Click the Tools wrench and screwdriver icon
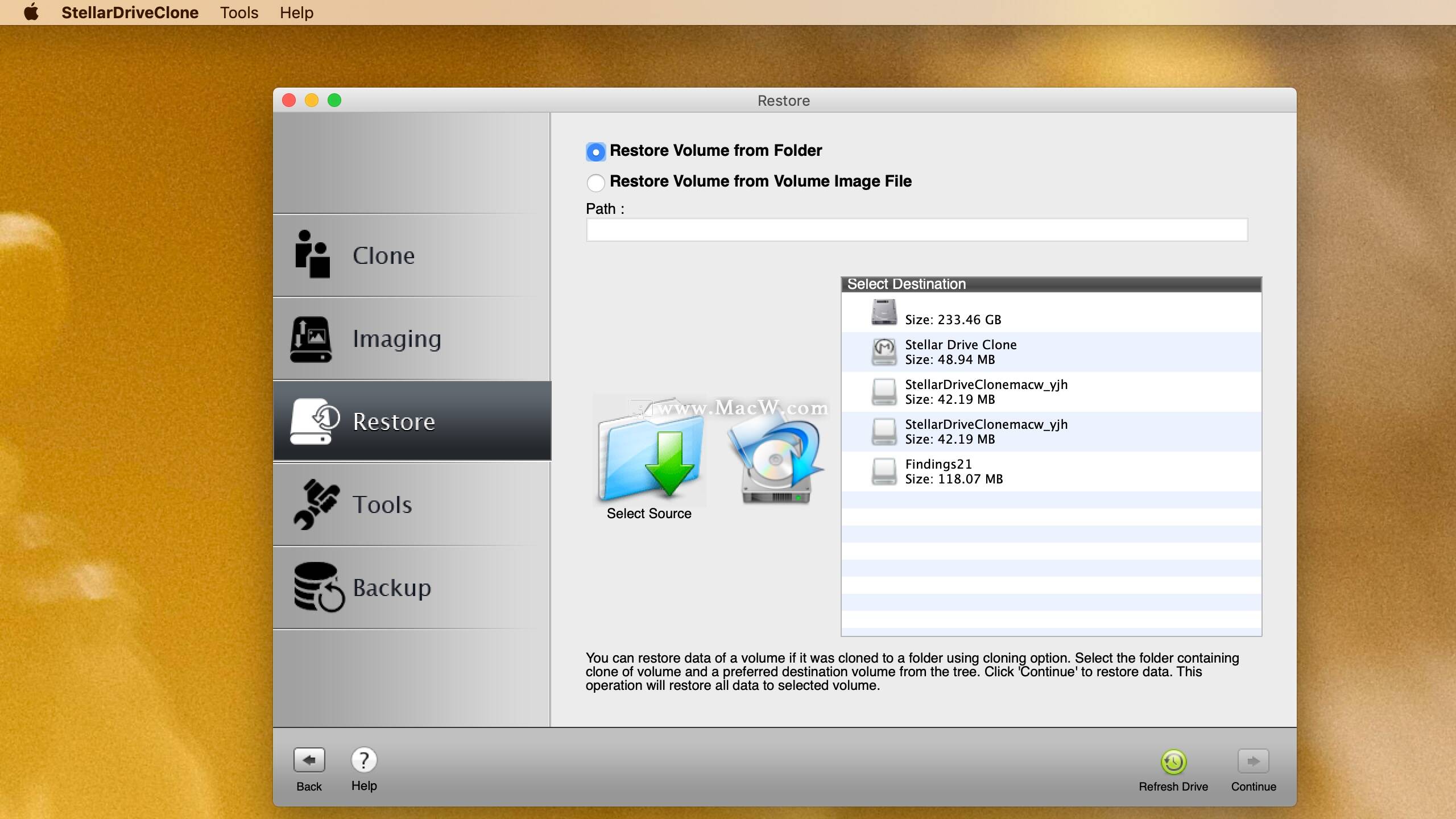The width and height of the screenshot is (1456, 819). point(317,504)
